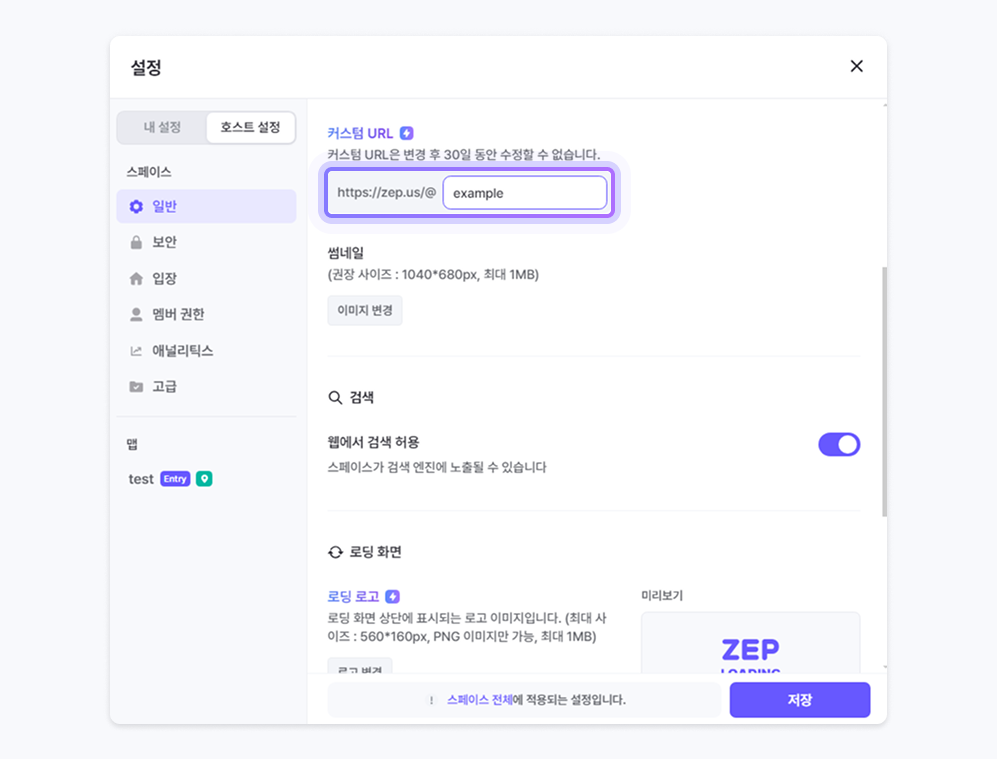Select the test map entry

click(142, 479)
